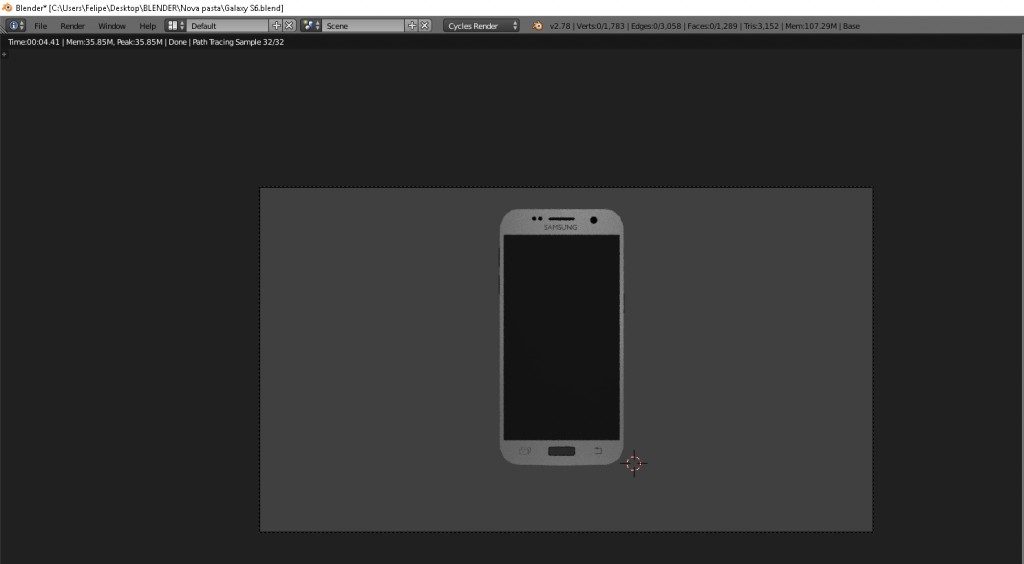Click the SAMSUNG logo on the phone
1024x564 pixels.
[x=560, y=227]
